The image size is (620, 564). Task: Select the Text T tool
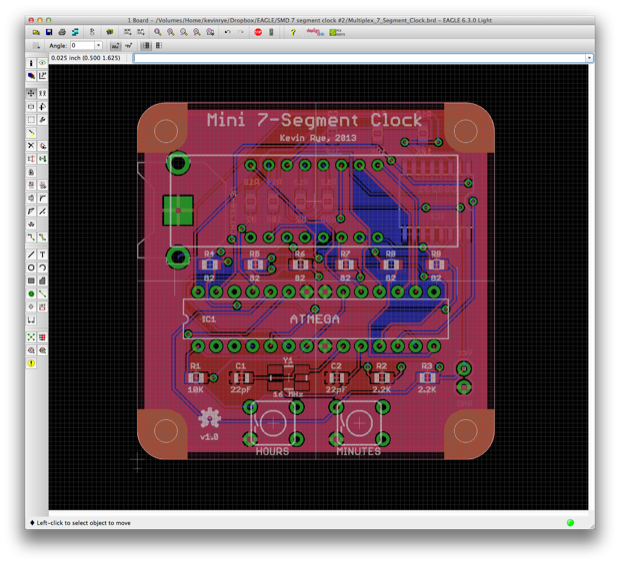(x=42, y=255)
